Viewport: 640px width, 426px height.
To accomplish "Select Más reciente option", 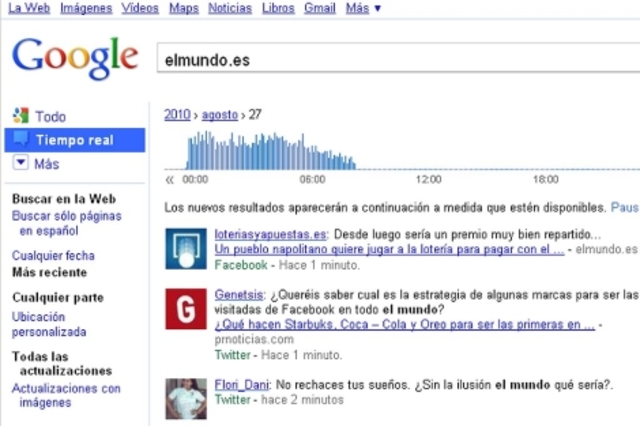I will (49, 272).
